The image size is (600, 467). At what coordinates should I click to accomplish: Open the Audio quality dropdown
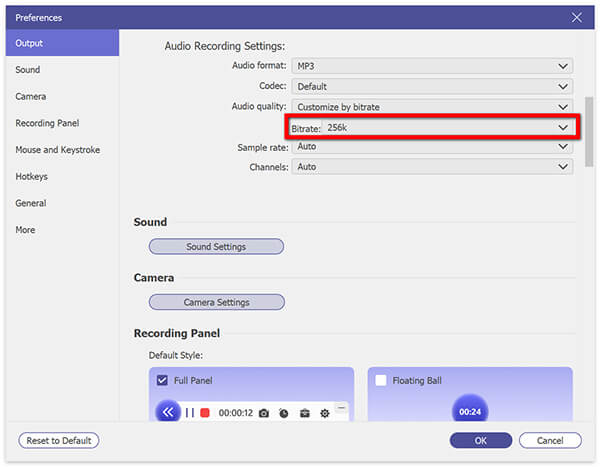coord(432,107)
